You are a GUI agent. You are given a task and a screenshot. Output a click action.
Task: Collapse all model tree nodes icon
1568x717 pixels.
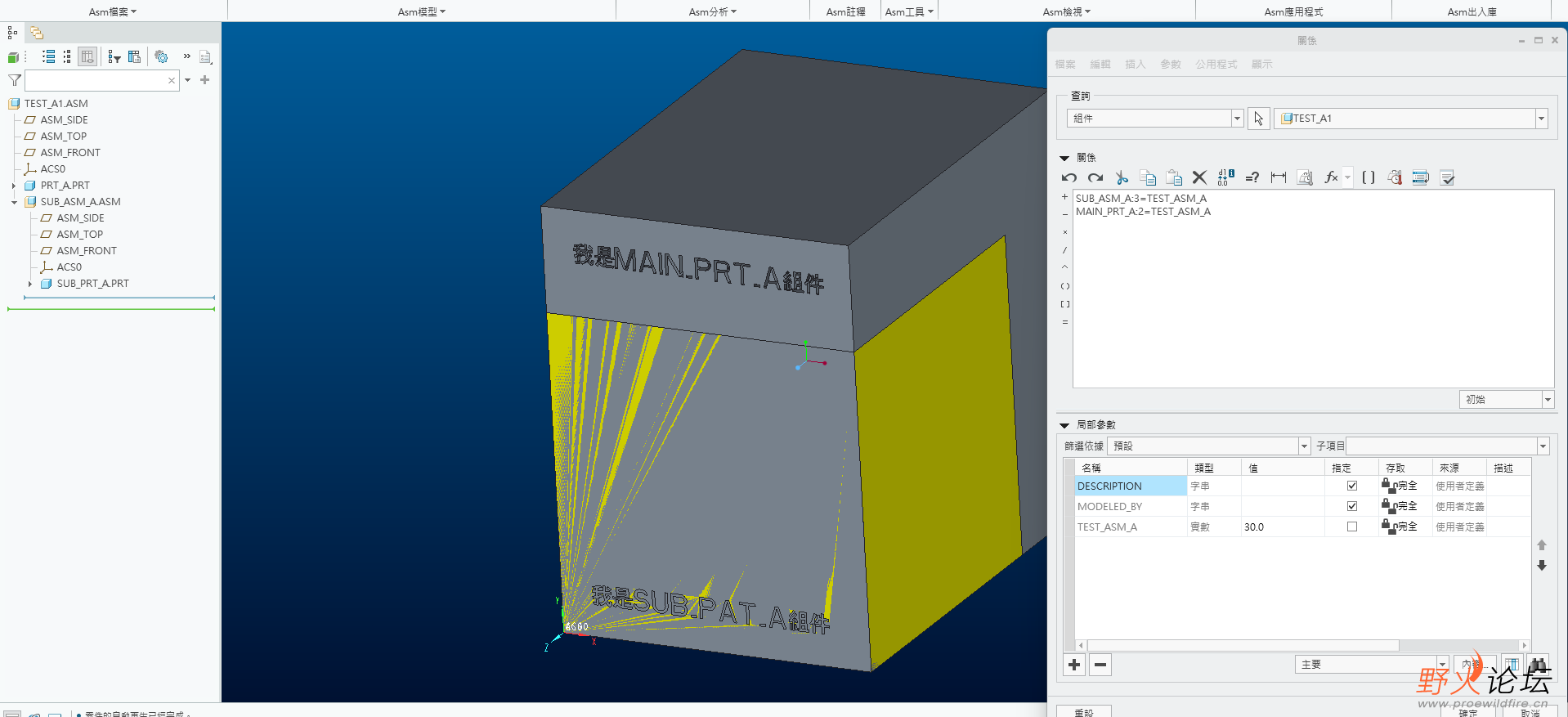[x=67, y=56]
